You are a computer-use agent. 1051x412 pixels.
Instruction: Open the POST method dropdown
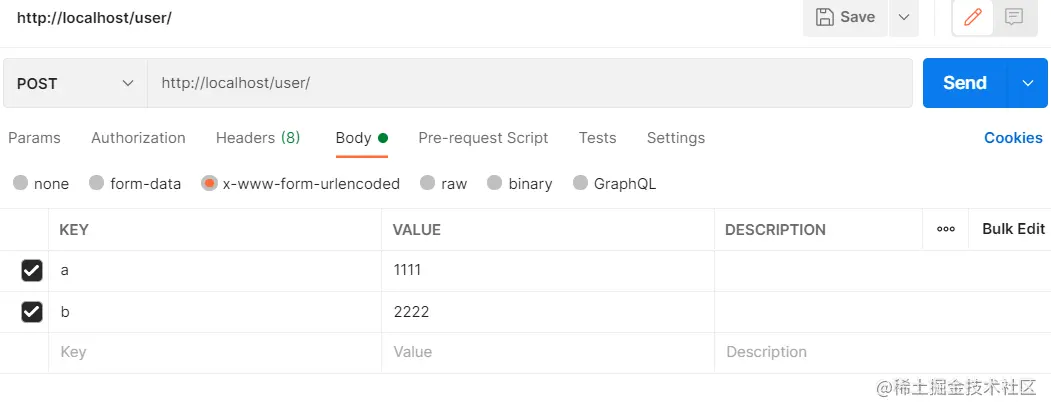click(x=75, y=83)
